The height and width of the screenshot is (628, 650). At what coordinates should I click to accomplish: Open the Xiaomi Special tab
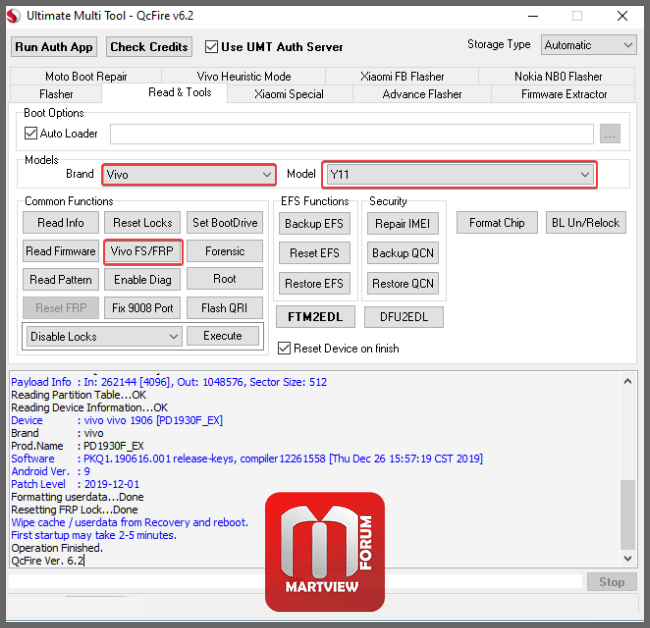pos(289,94)
